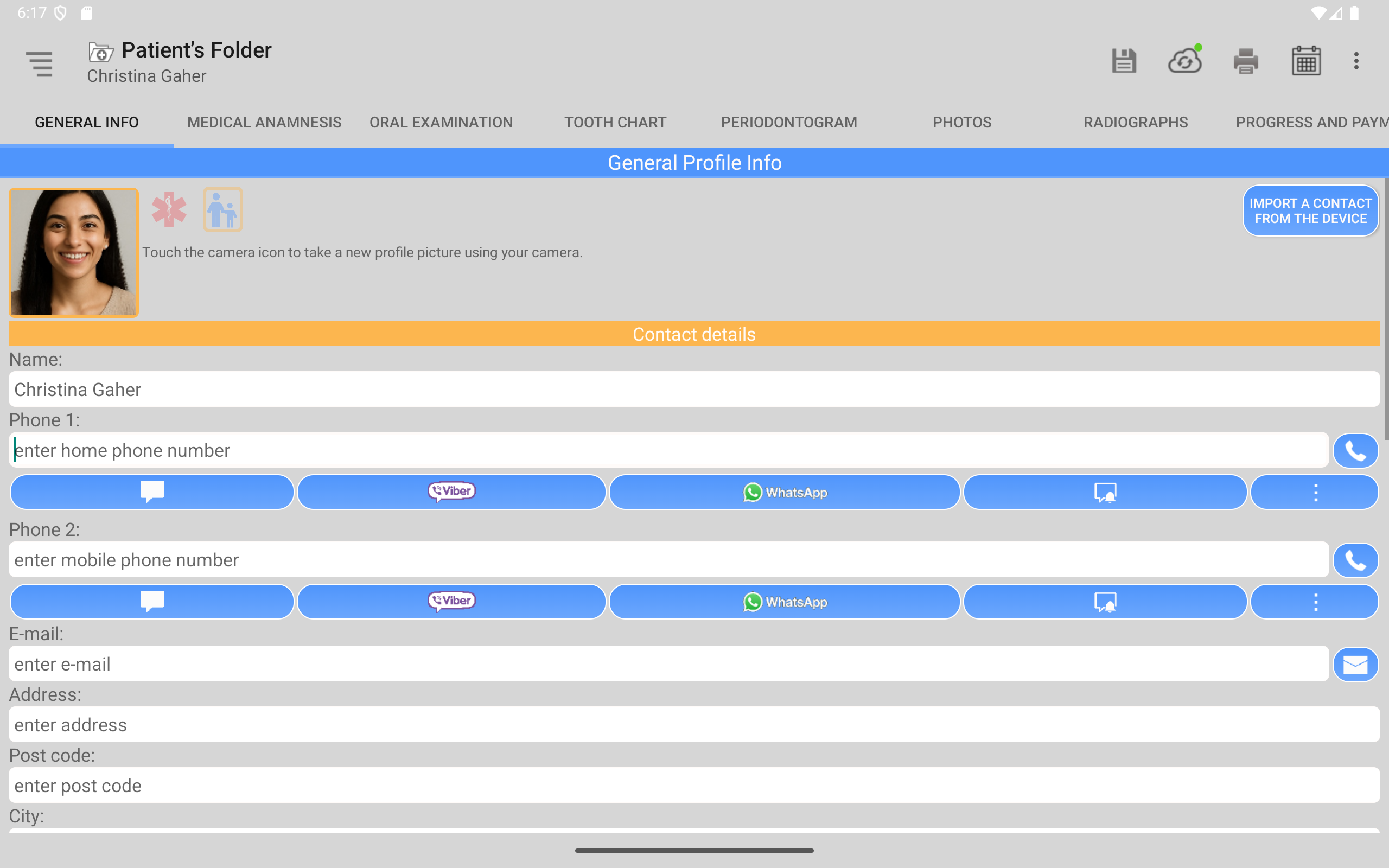Viewport: 1389px width, 868px height.
Task: Tap the reminder notification button for Phone 2
Action: [1105, 602]
